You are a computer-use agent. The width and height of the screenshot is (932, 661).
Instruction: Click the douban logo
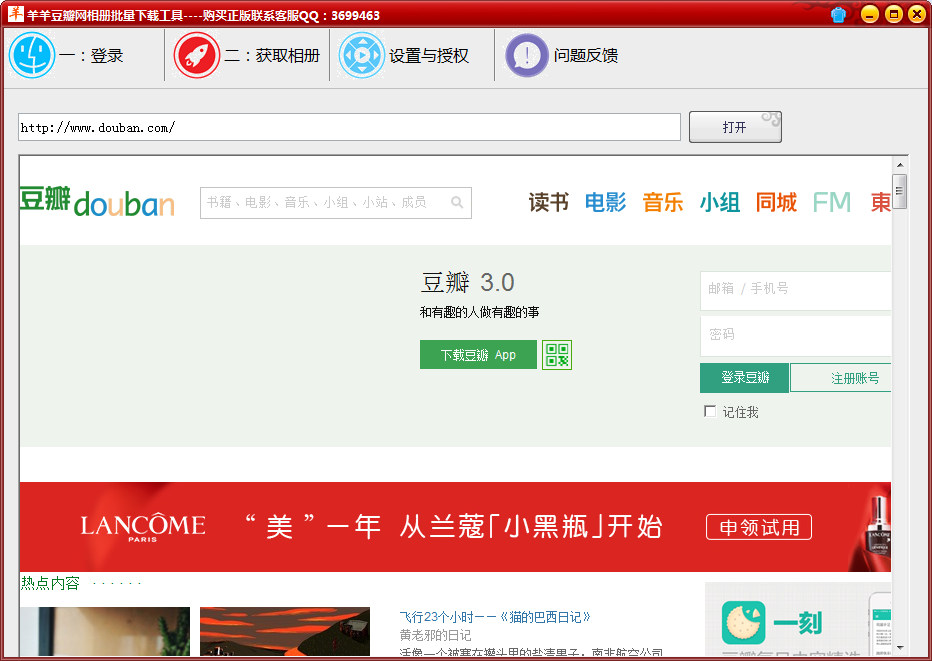click(x=97, y=202)
